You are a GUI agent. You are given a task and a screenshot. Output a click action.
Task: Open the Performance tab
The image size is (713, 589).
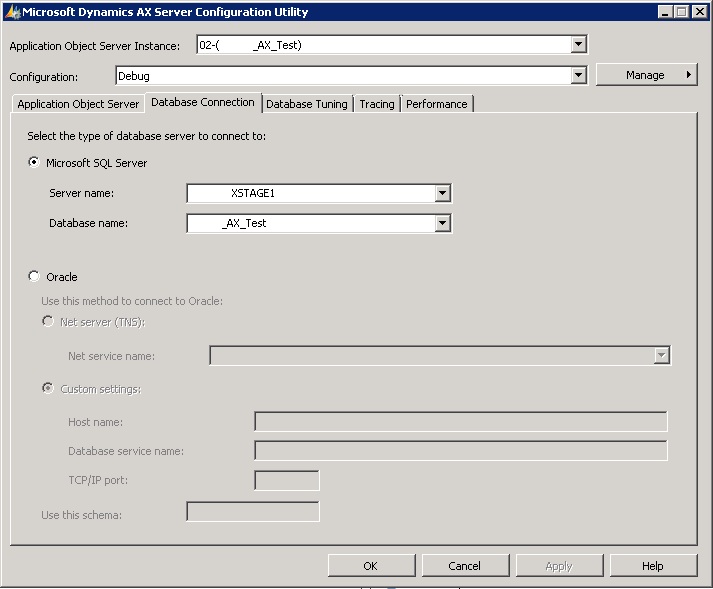point(437,104)
